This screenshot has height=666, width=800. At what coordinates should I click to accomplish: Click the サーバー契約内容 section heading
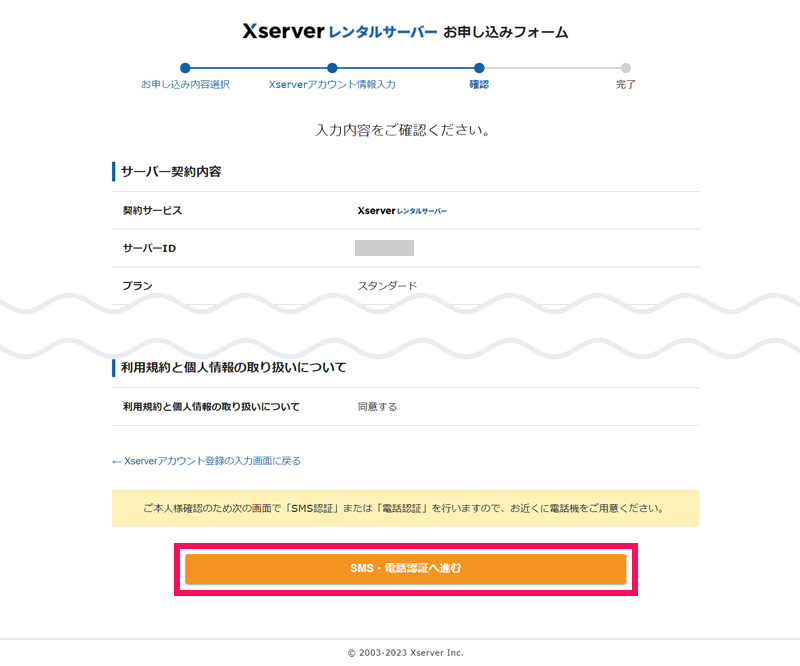[171, 171]
